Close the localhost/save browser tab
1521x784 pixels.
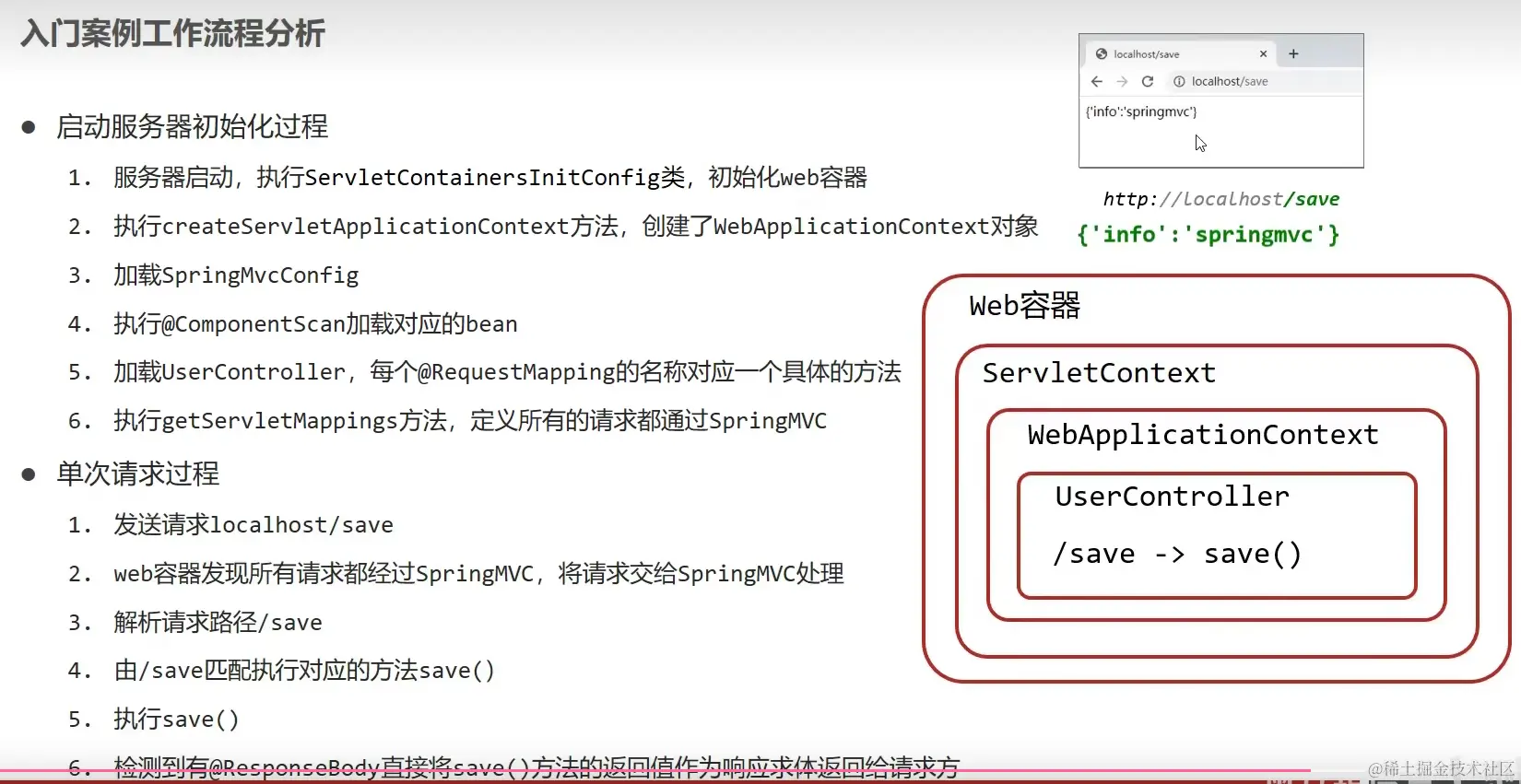pos(1263,53)
